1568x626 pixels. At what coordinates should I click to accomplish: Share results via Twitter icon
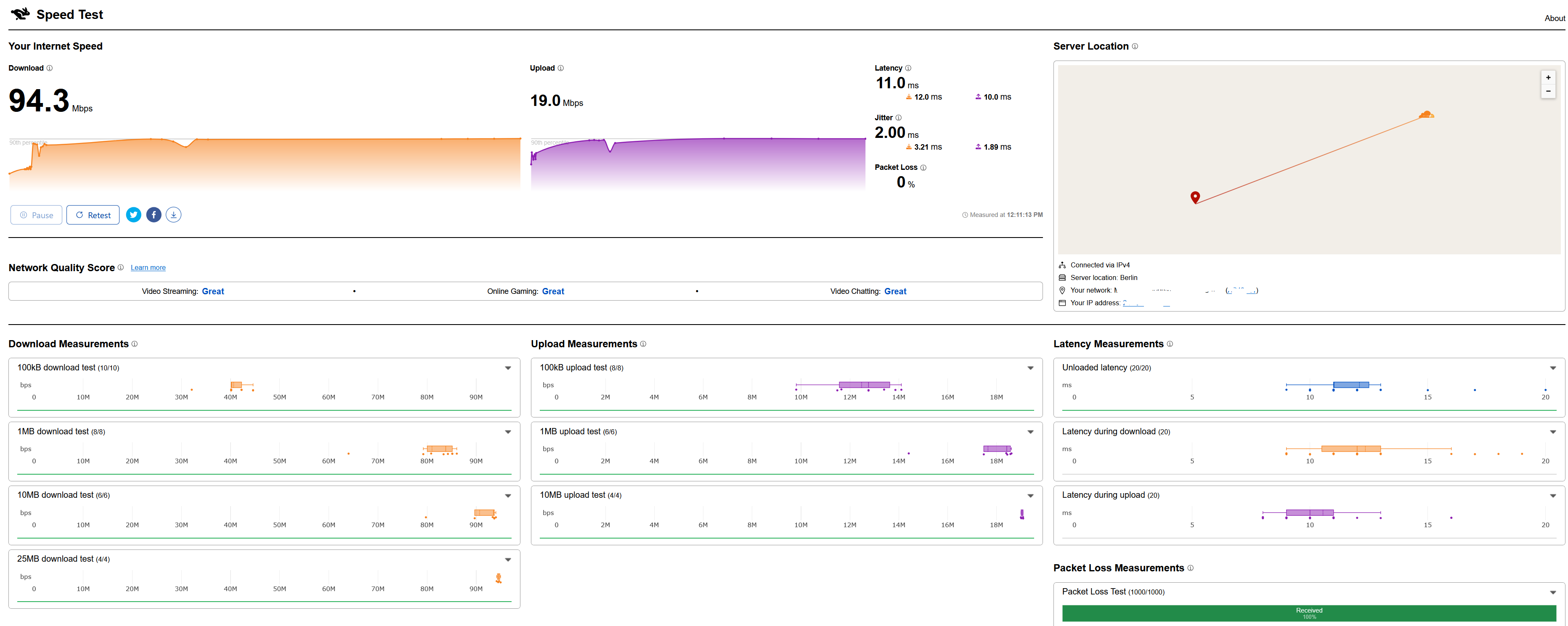(x=134, y=215)
